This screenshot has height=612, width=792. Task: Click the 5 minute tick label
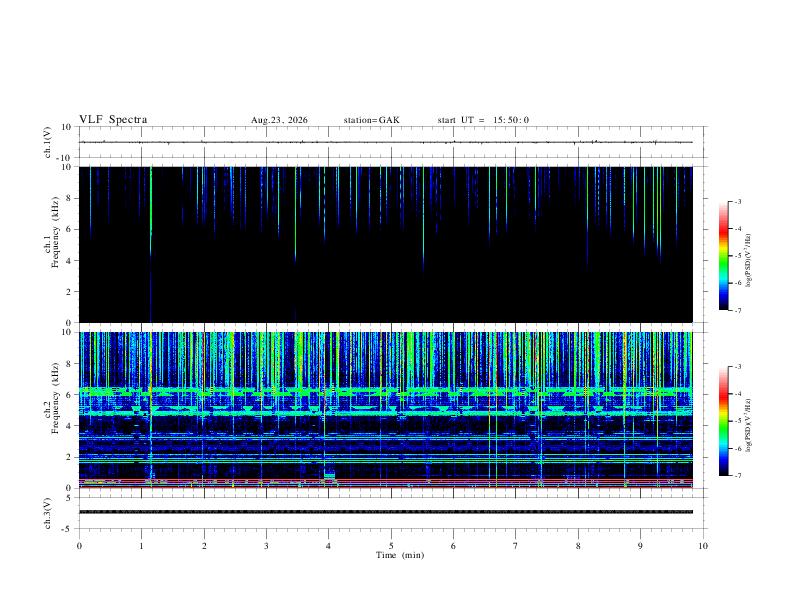[x=391, y=546]
